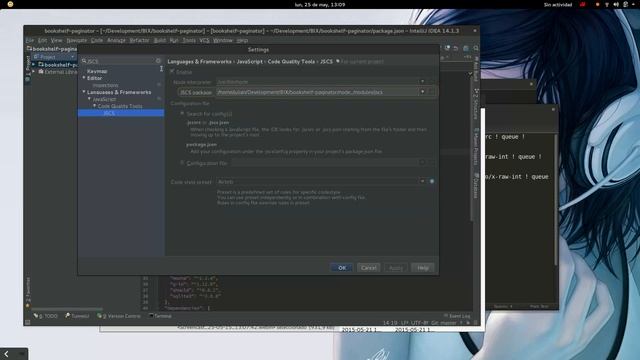This screenshot has width=640, height=360.
Task: Open the network status indicator
Action: pyautogui.click(x=607, y=4)
